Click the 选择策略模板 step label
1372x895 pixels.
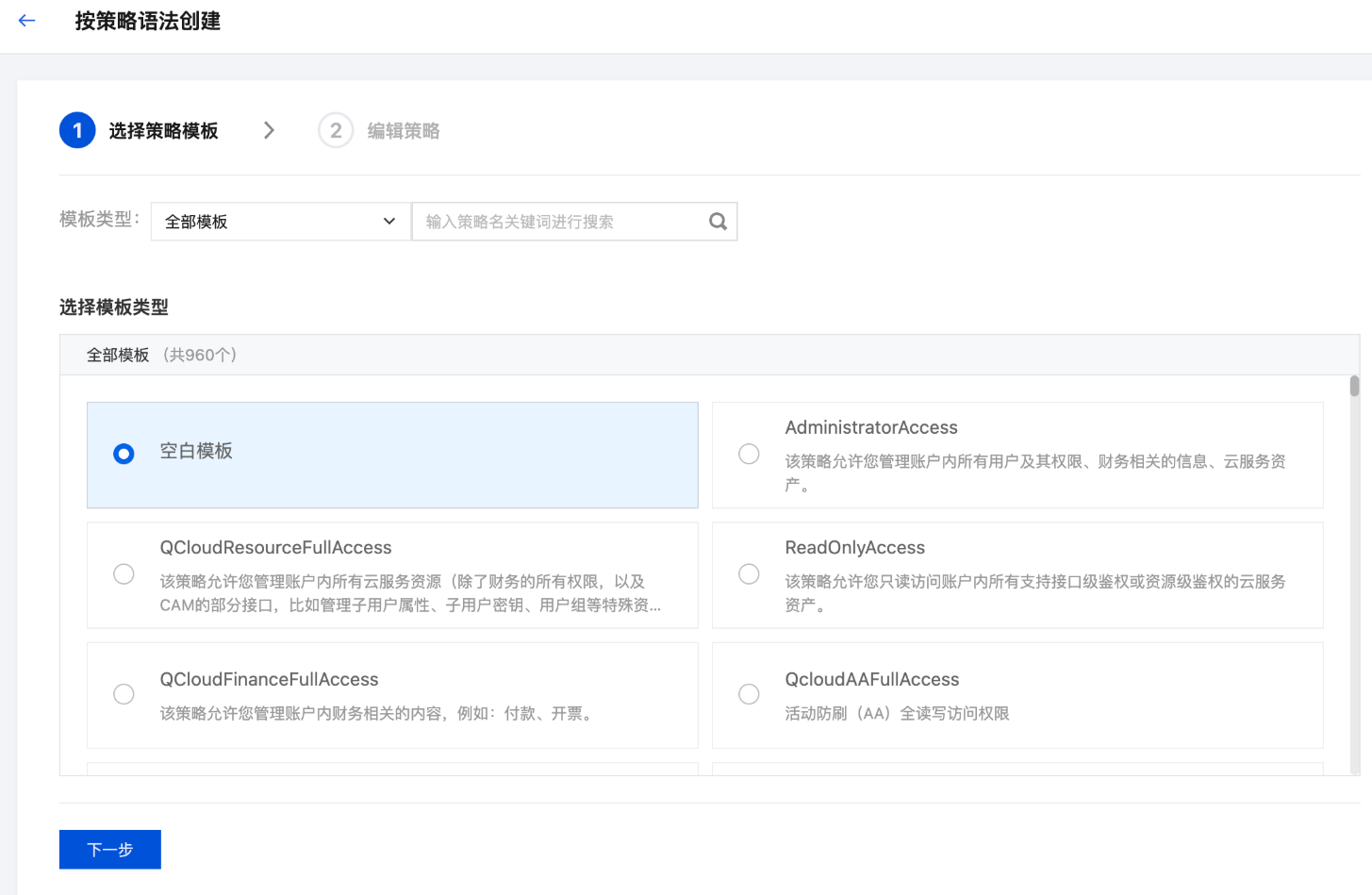coord(163,131)
